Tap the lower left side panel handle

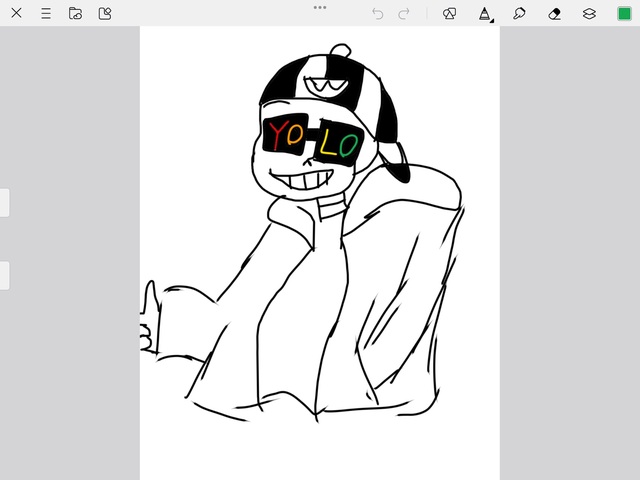click(x=4, y=275)
